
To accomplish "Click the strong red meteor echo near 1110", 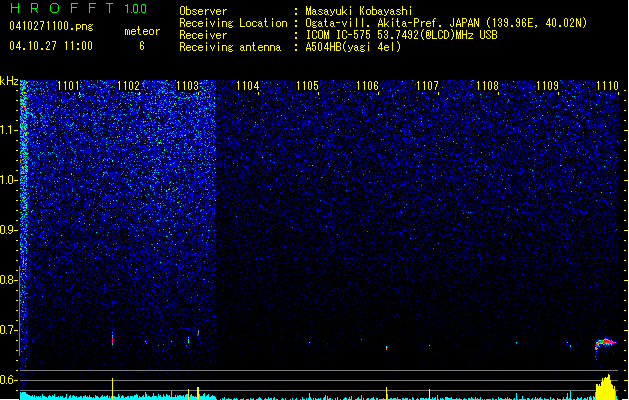I will [605, 343].
